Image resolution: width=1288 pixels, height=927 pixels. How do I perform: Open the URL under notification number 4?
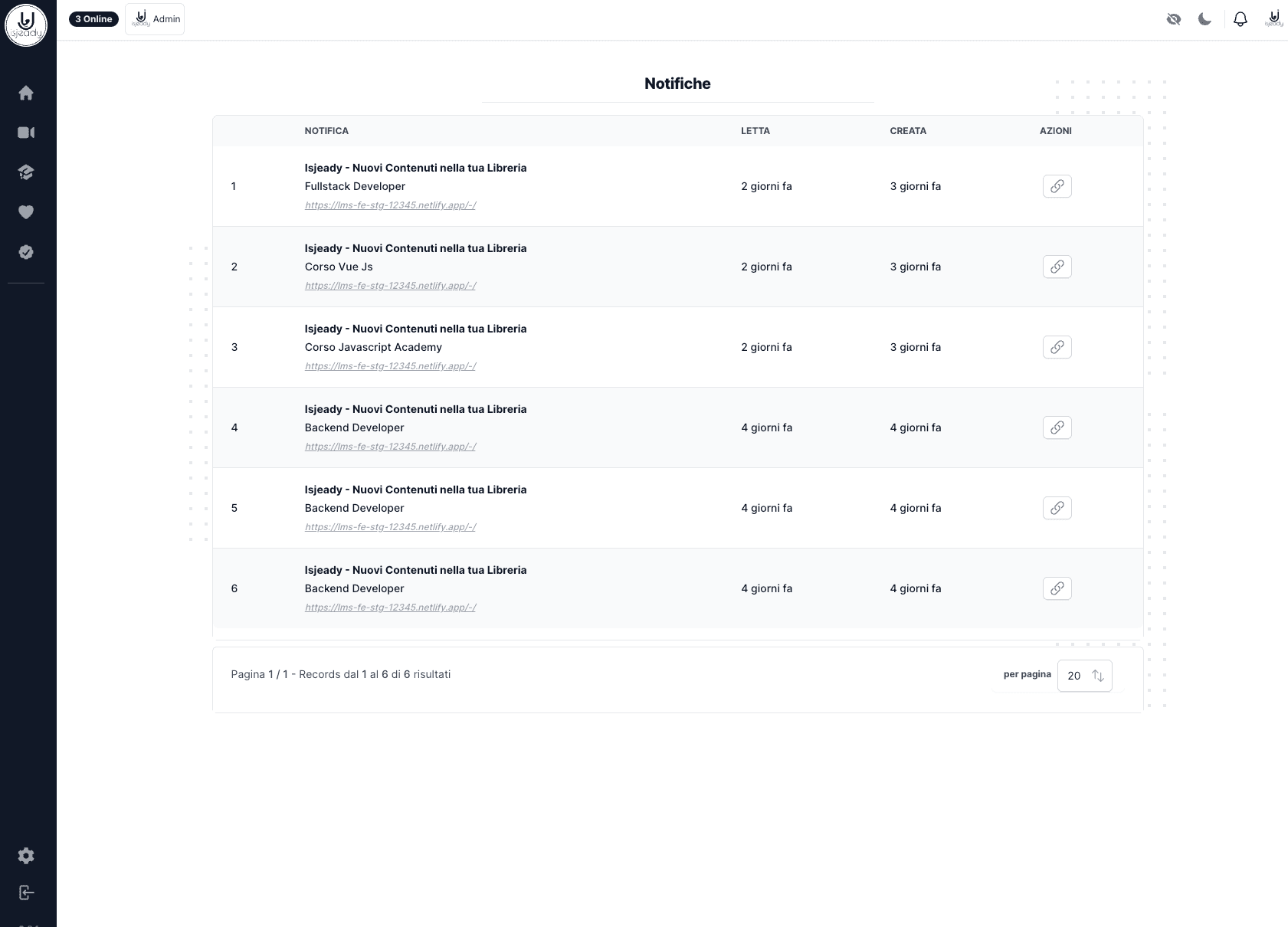point(390,447)
